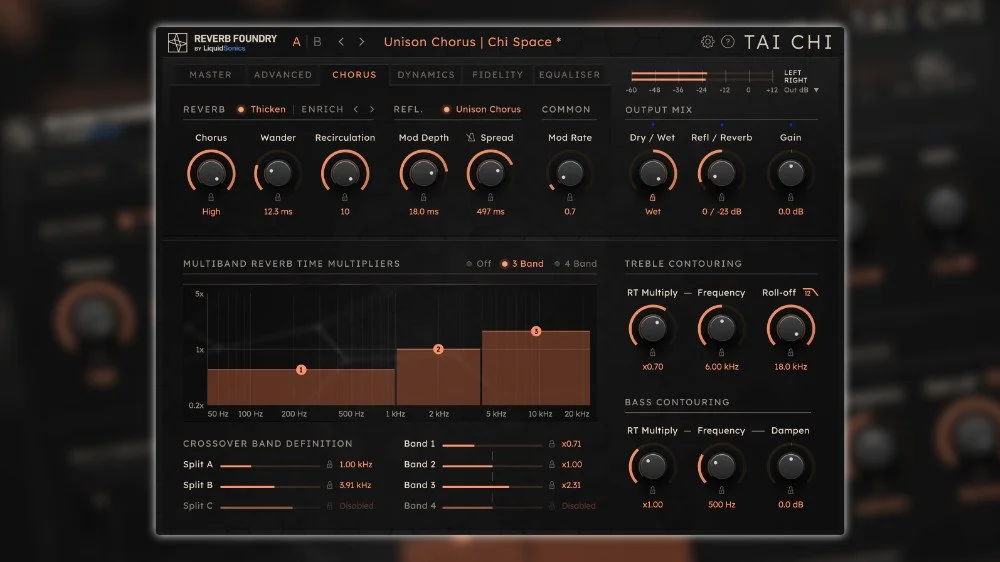
Task: Select the Chorus tab
Action: pyautogui.click(x=355, y=75)
